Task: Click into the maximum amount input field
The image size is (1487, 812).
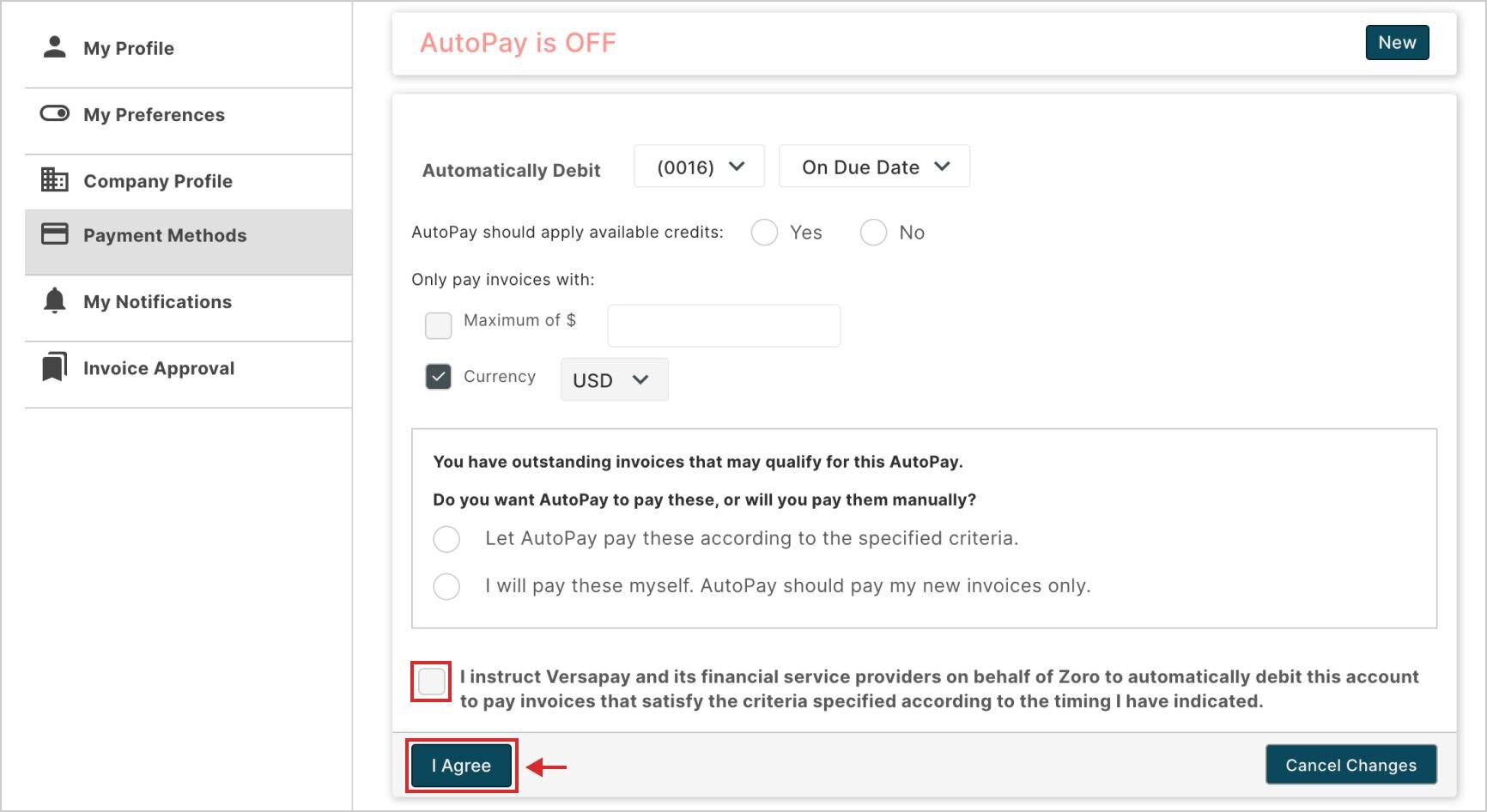Action: [723, 325]
